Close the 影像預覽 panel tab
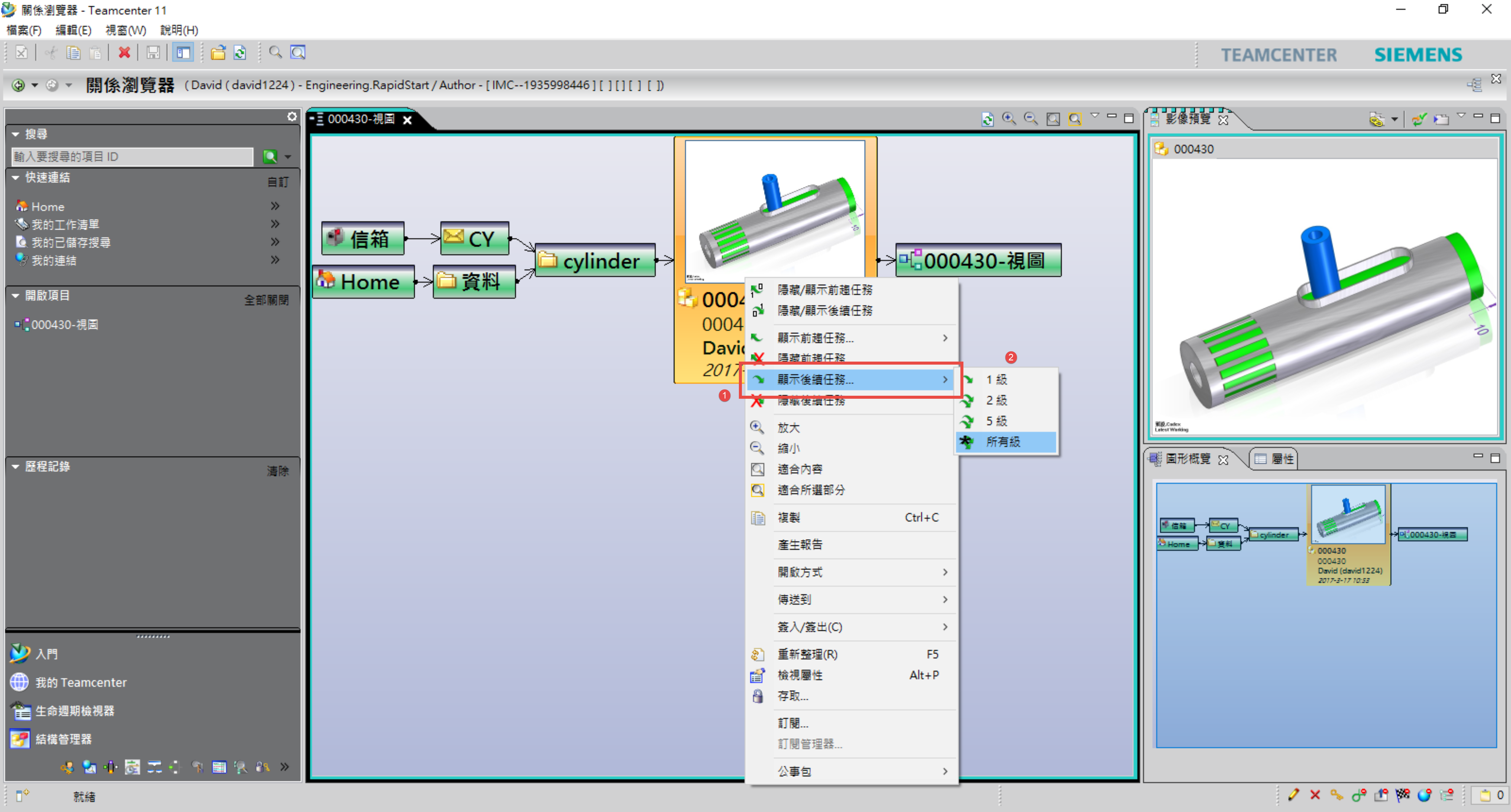 click(1223, 120)
